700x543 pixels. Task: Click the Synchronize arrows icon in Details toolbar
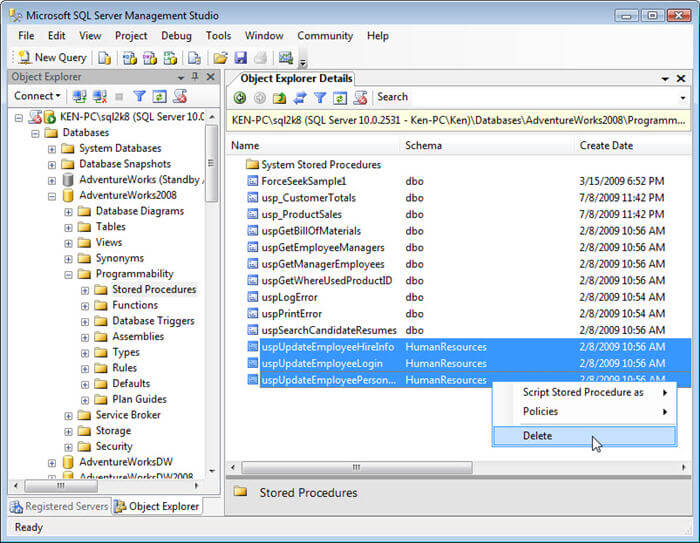[300, 97]
